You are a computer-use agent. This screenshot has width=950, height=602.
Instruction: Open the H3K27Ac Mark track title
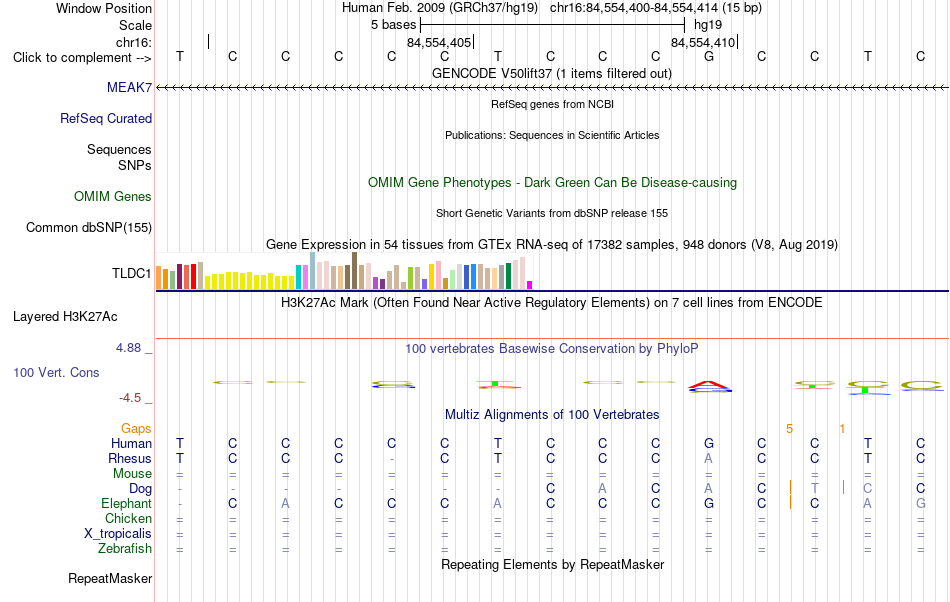[x=552, y=303]
